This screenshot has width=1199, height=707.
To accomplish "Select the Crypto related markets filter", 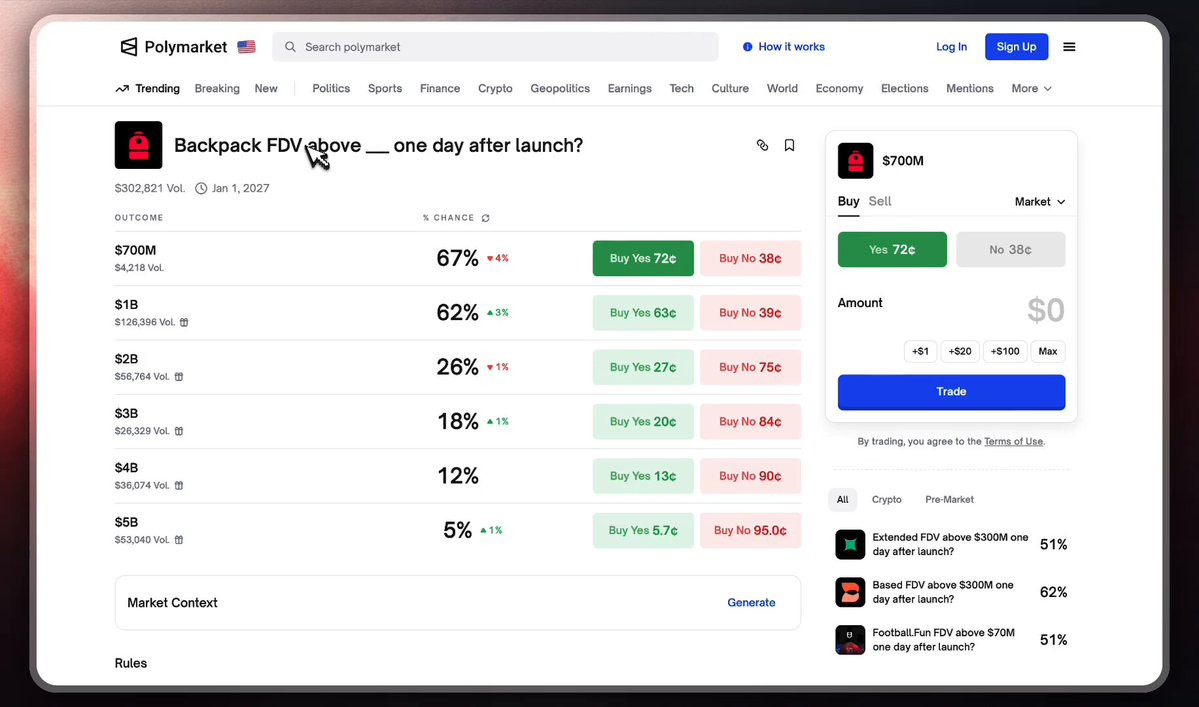I will (x=887, y=500).
